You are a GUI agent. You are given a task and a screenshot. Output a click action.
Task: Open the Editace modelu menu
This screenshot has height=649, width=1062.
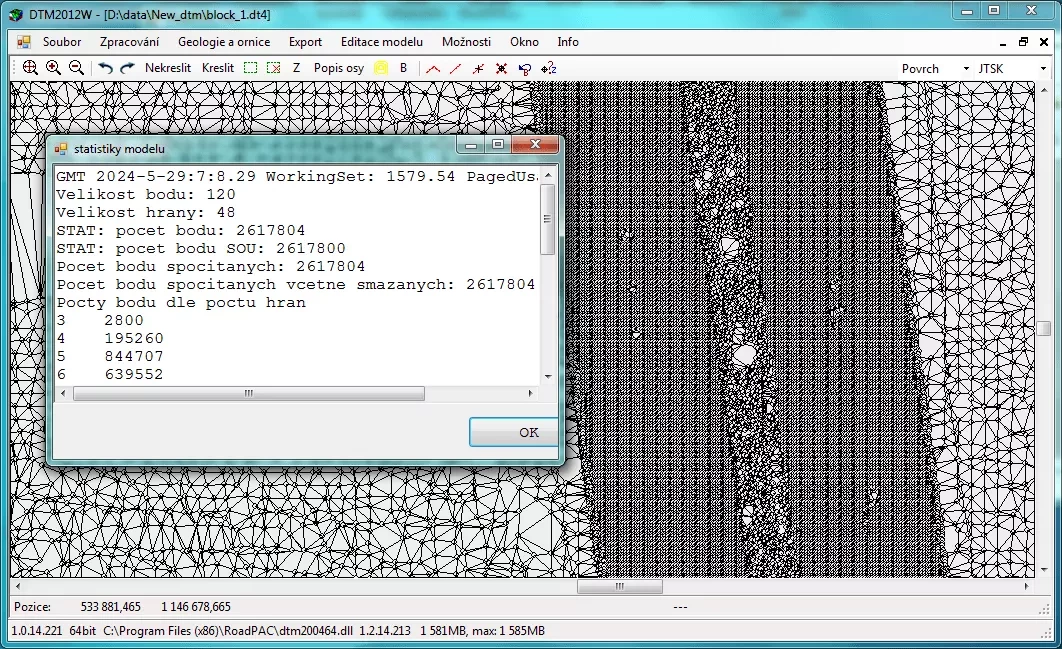(381, 42)
